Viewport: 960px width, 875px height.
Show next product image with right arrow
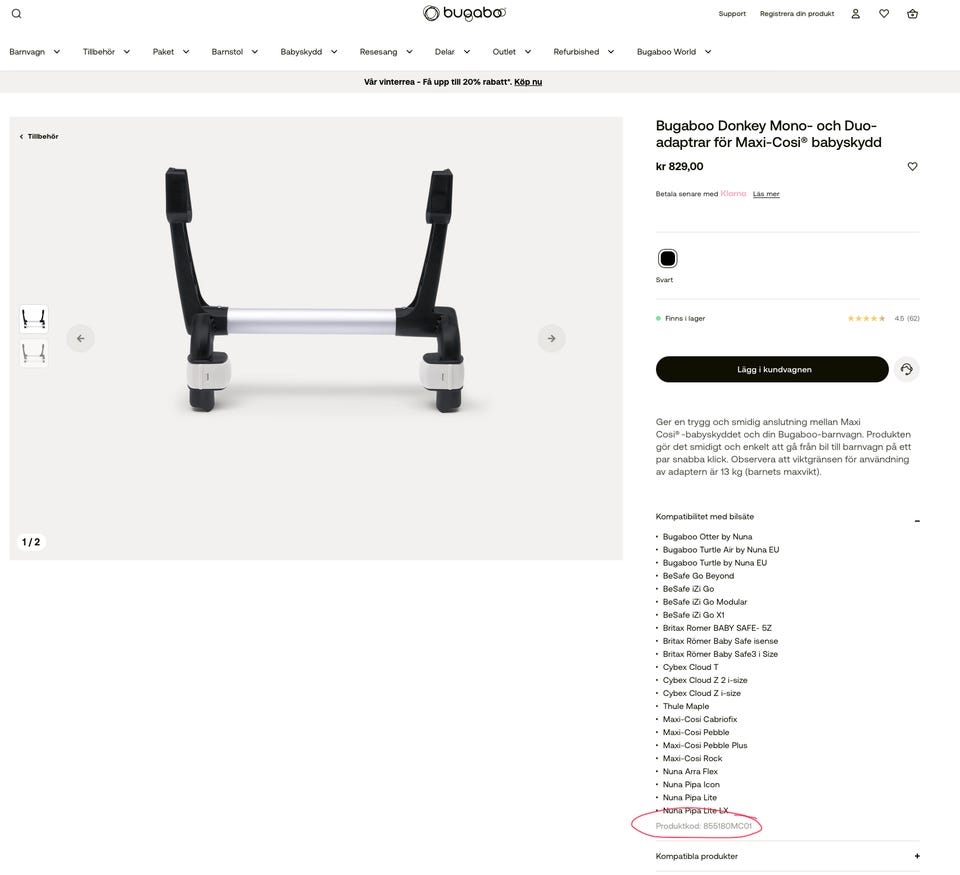552,338
